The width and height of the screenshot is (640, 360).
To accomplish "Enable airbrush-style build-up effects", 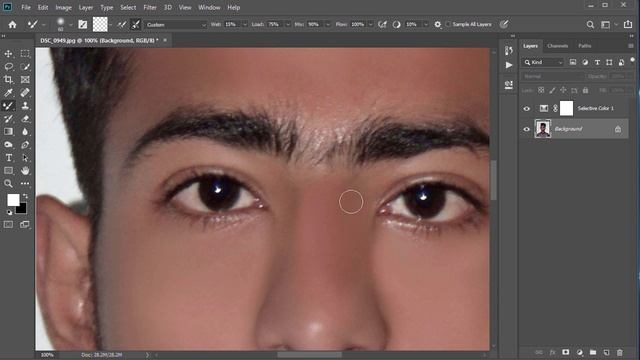I will (x=382, y=24).
